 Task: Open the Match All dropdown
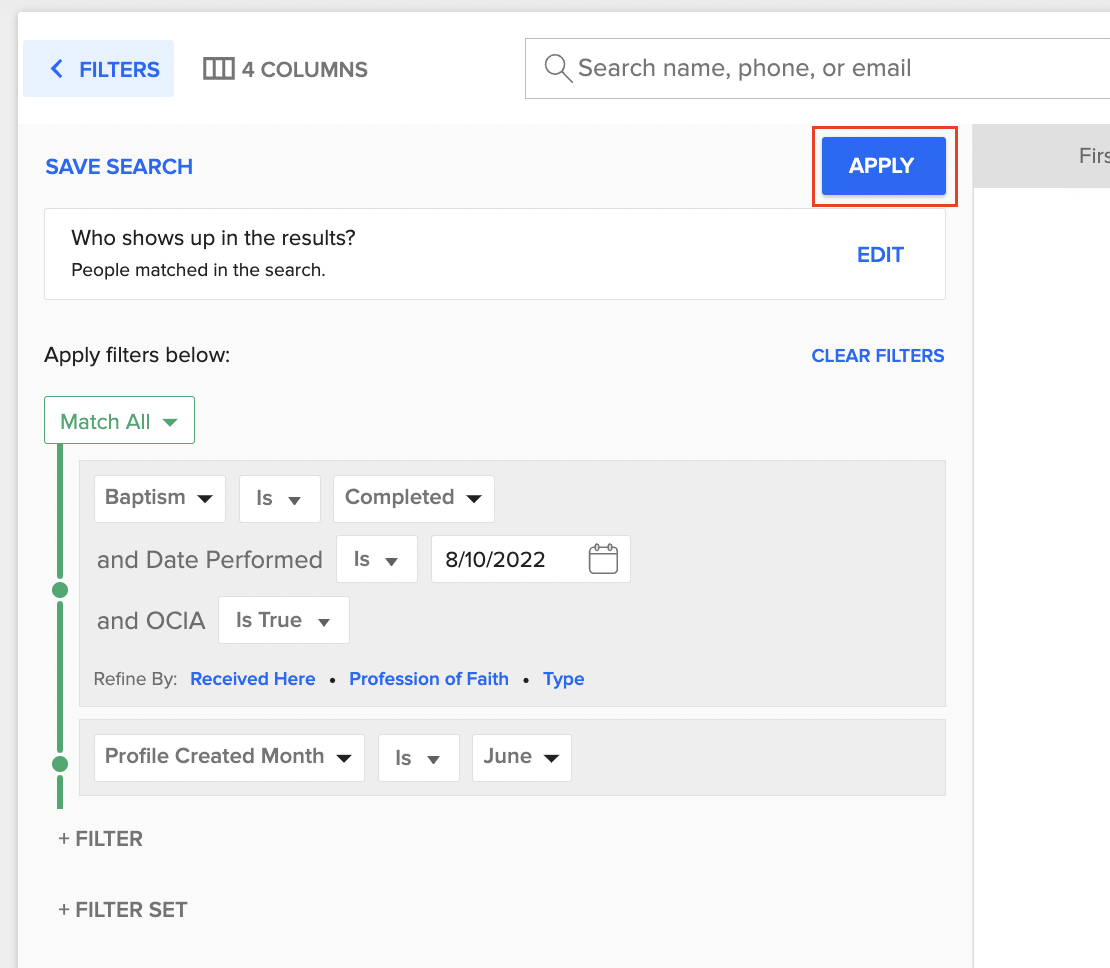(x=119, y=421)
